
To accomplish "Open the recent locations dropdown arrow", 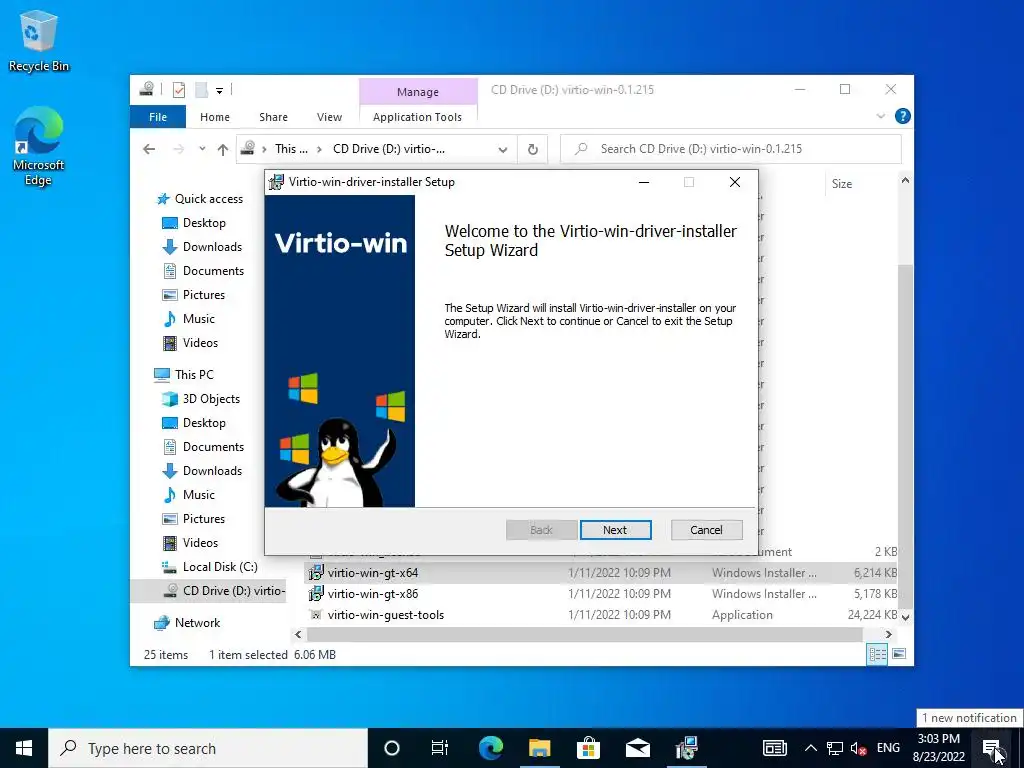I will coord(202,149).
